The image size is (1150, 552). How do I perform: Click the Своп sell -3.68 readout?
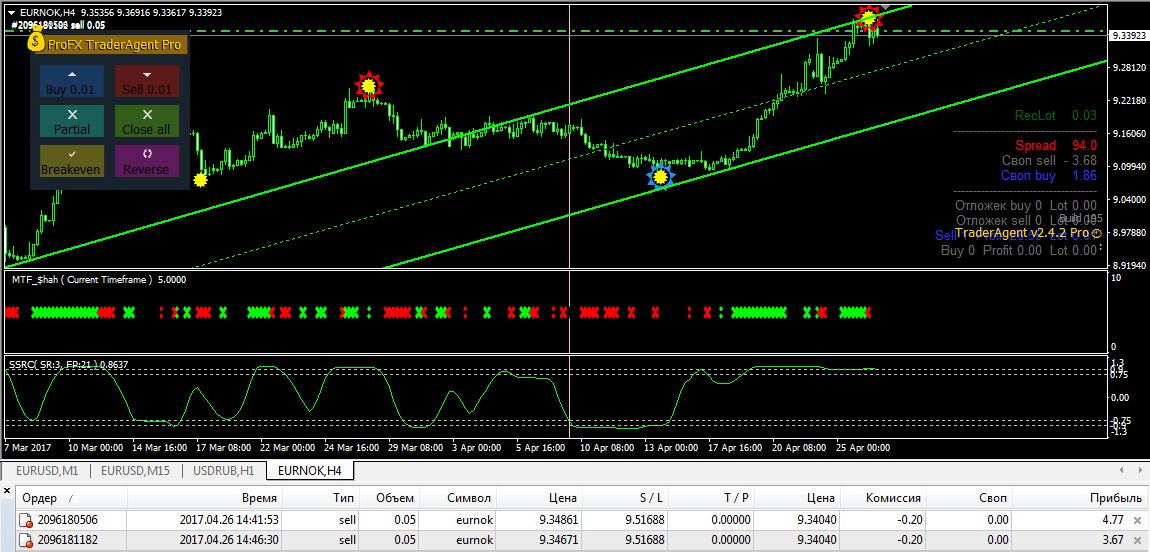click(x=1049, y=161)
